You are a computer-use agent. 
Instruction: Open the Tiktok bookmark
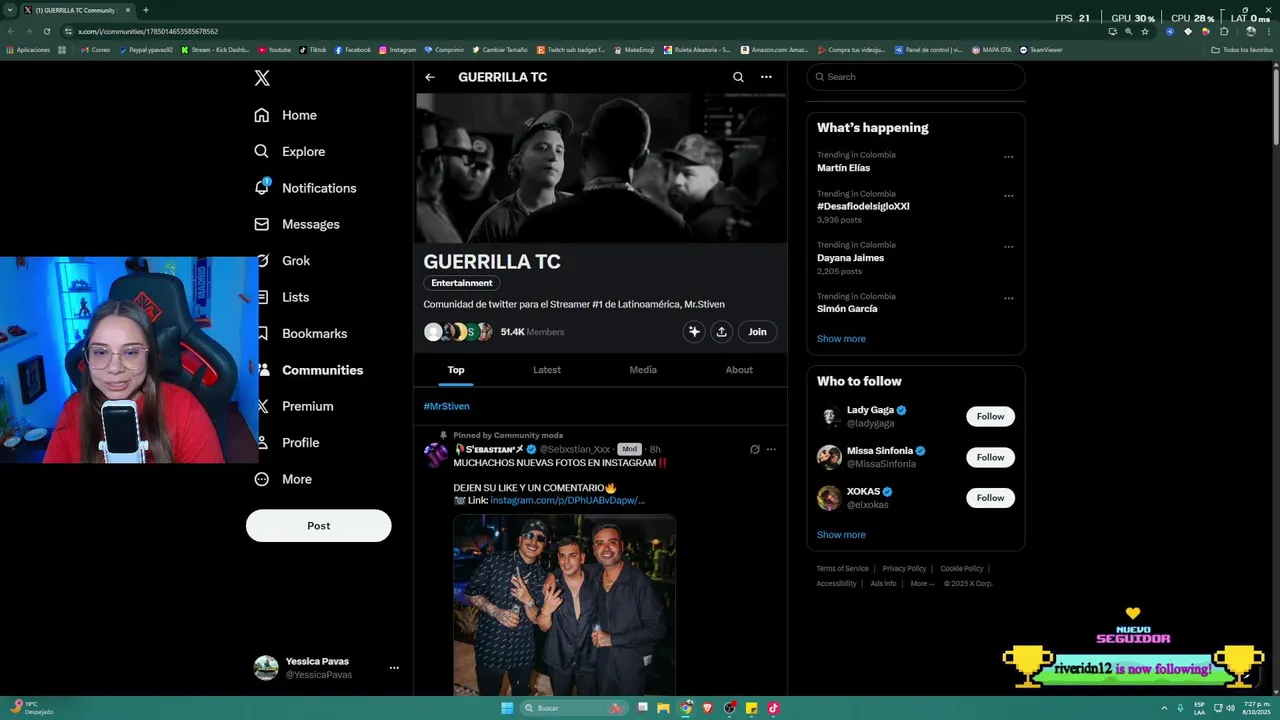(x=313, y=50)
